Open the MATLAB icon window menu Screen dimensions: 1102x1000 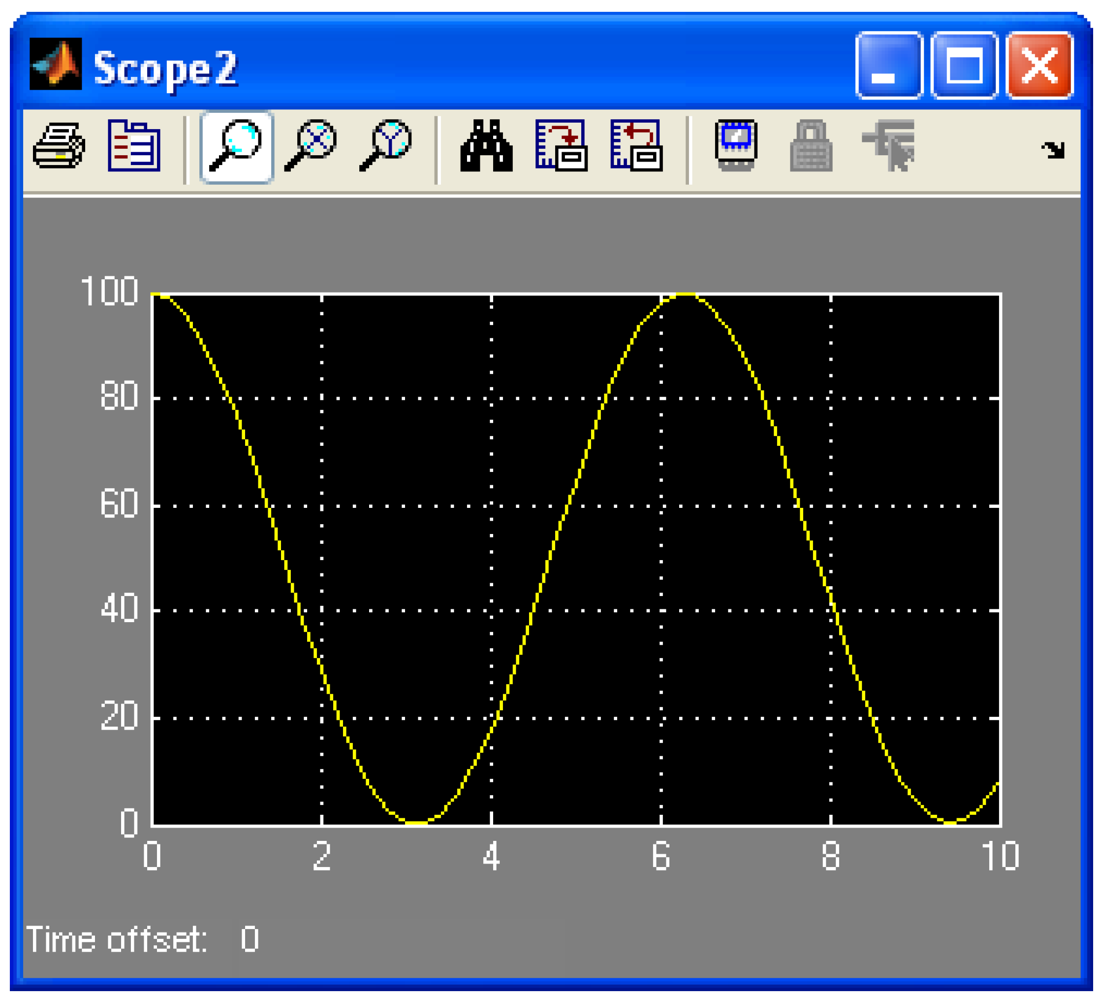[55, 66]
